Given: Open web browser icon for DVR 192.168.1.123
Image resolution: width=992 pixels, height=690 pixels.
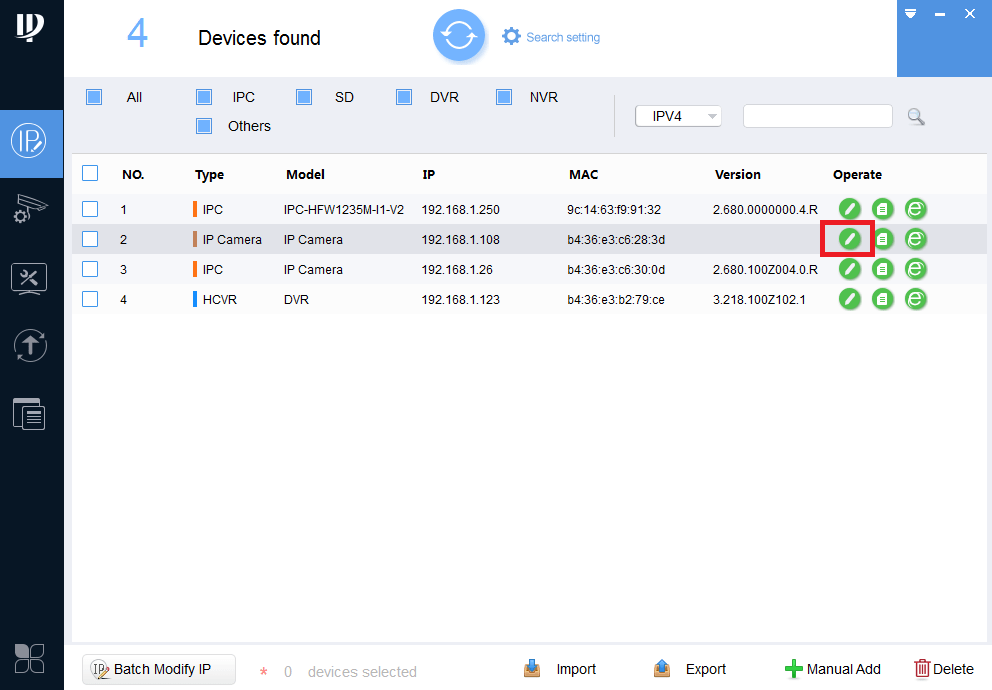Looking at the screenshot, I should 915,299.
